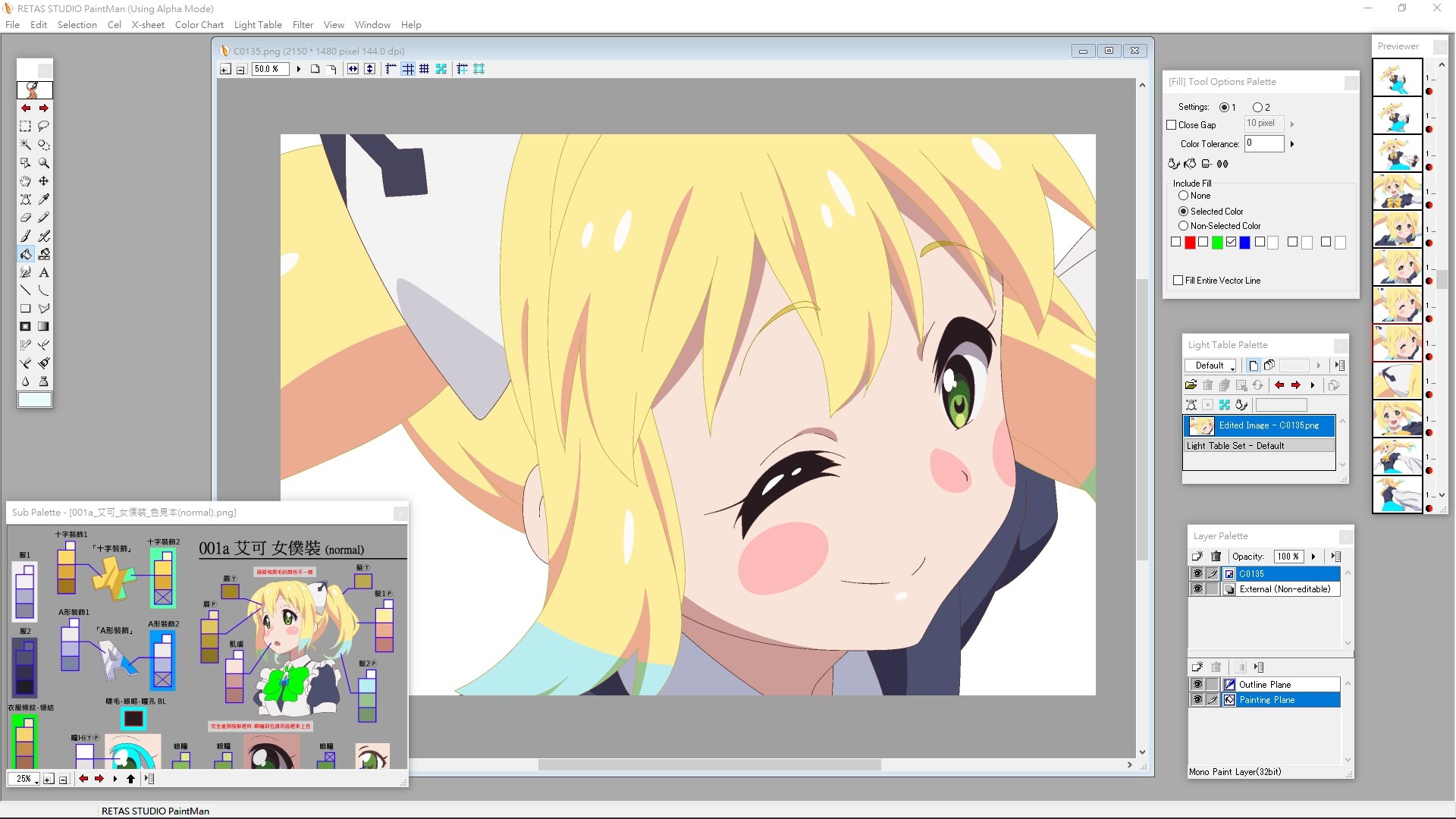Open the Filter menu
This screenshot has height=819, width=1456.
click(x=303, y=25)
